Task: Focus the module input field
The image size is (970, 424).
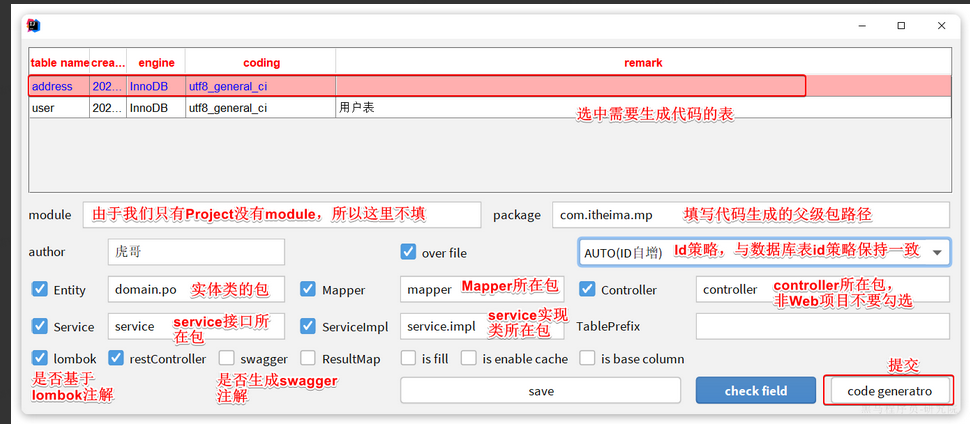Action: pyautogui.click(x=281, y=215)
